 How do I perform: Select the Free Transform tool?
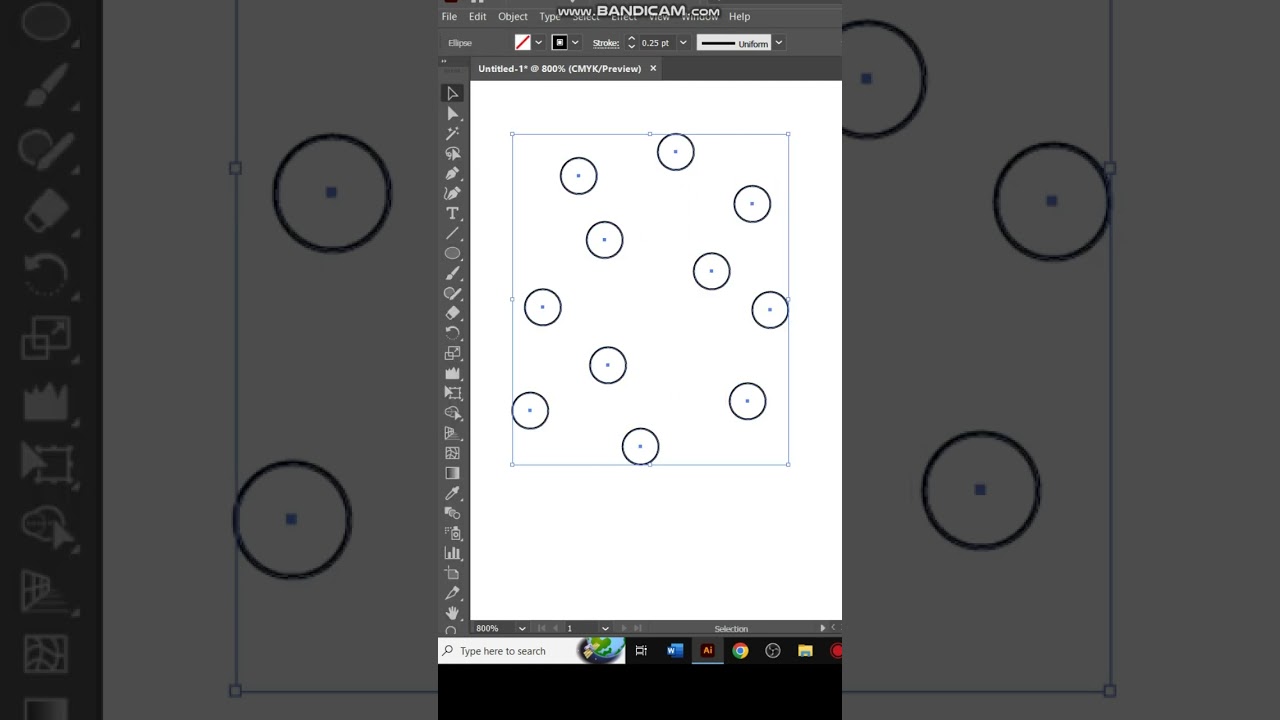point(452,393)
